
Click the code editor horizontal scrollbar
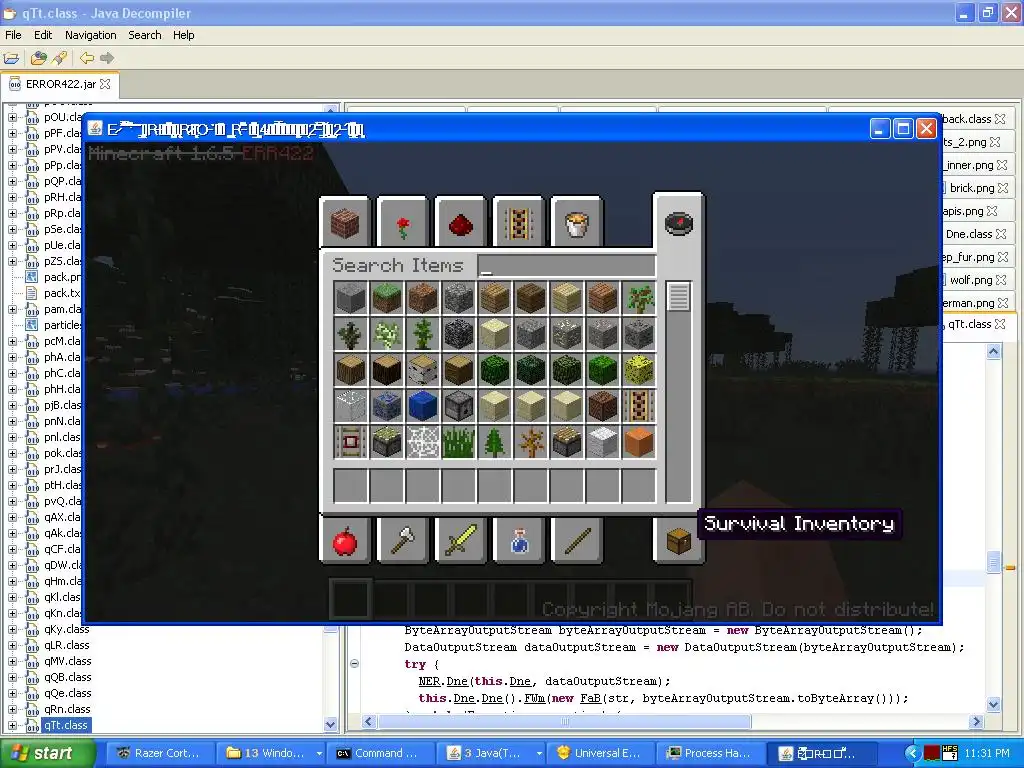pyautogui.click(x=564, y=722)
